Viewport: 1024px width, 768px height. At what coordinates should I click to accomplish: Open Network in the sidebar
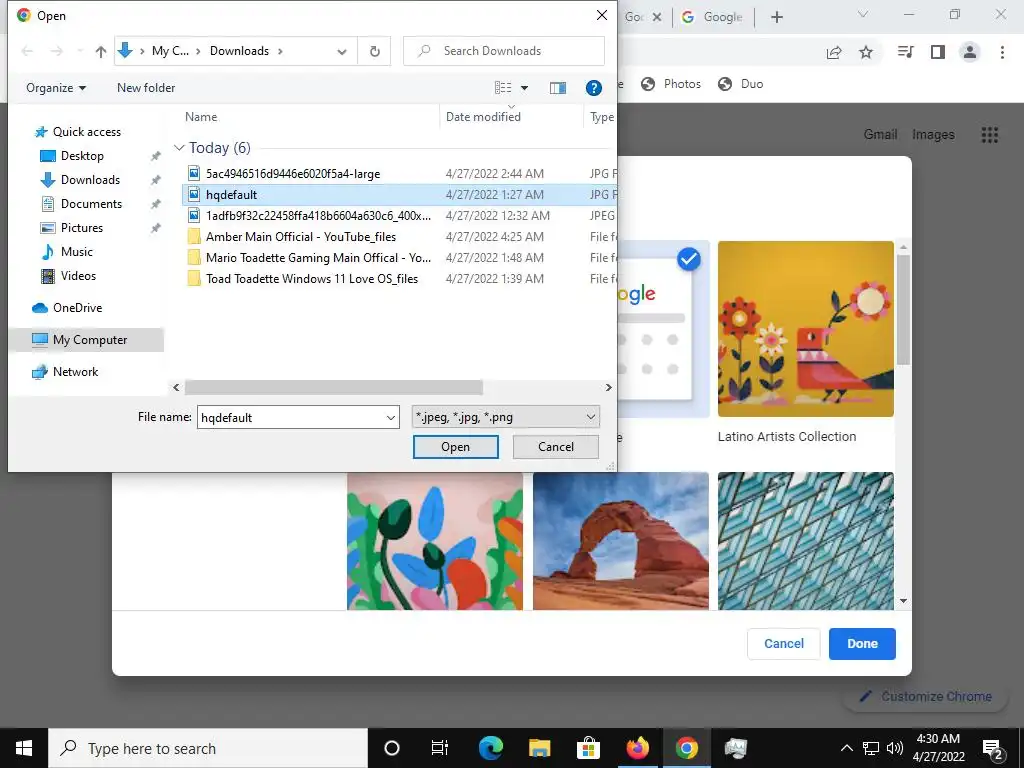pos(75,372)
